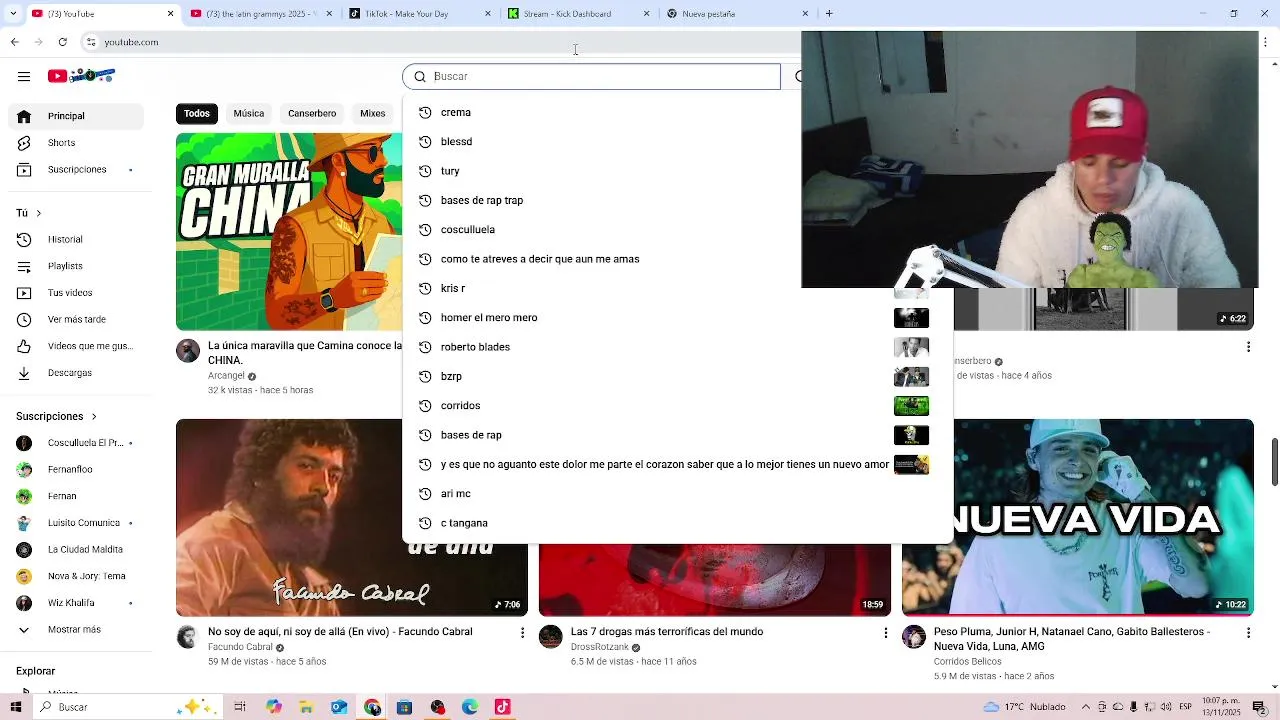Expand the Tú section arrow

click(38, 213)
